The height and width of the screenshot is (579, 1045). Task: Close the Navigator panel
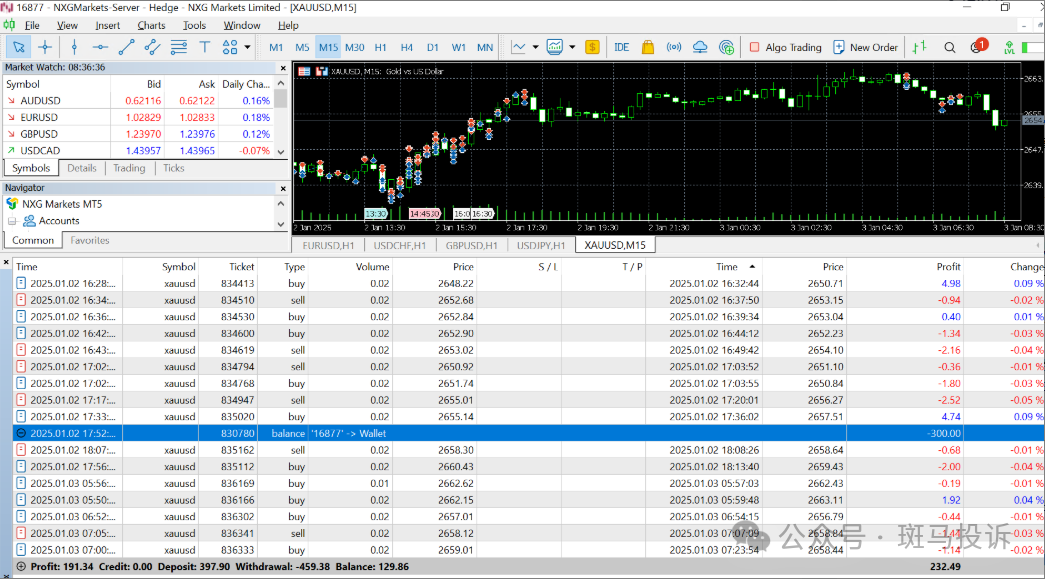[283, 189]
